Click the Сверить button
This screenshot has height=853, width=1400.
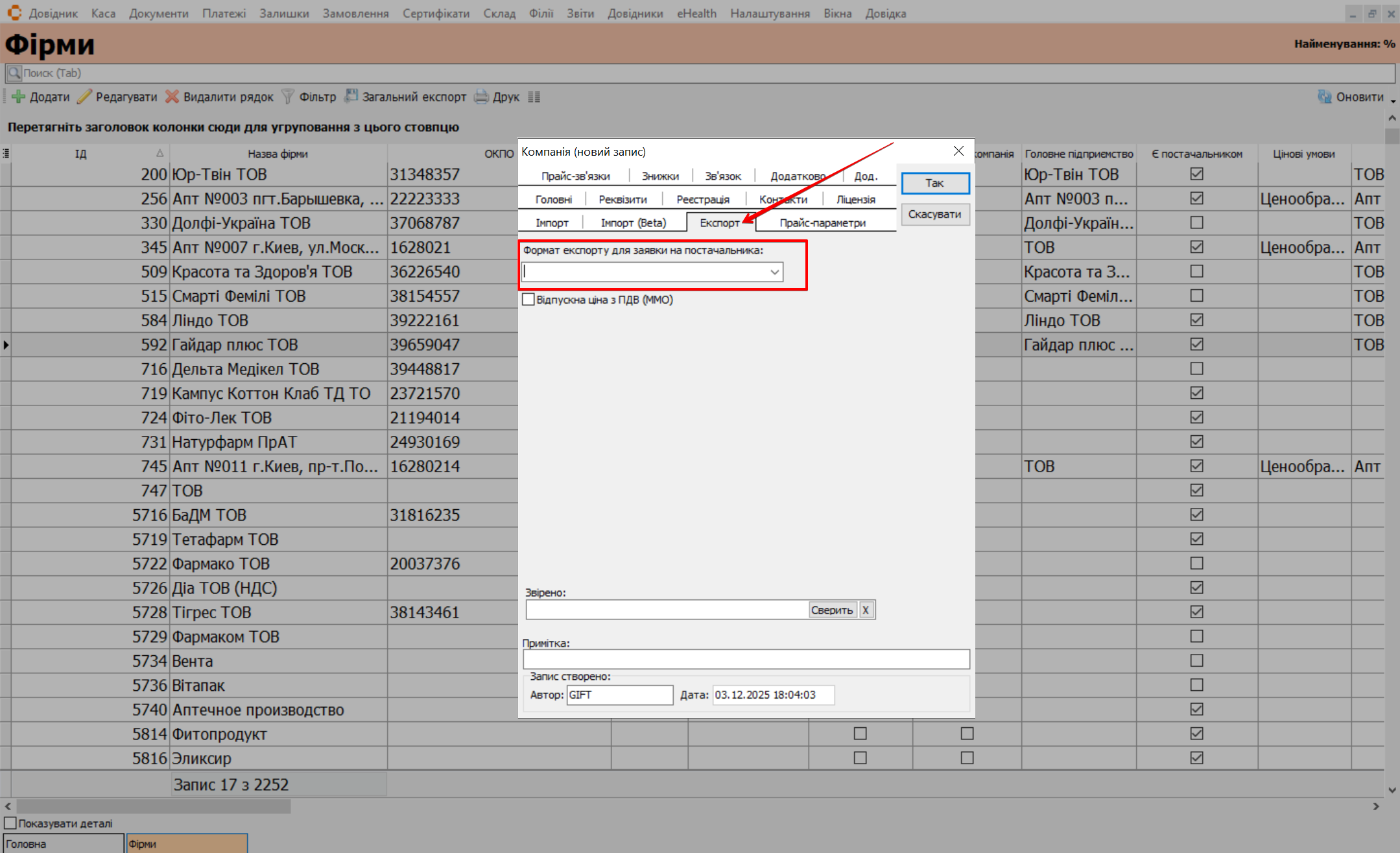coord(831,610)
